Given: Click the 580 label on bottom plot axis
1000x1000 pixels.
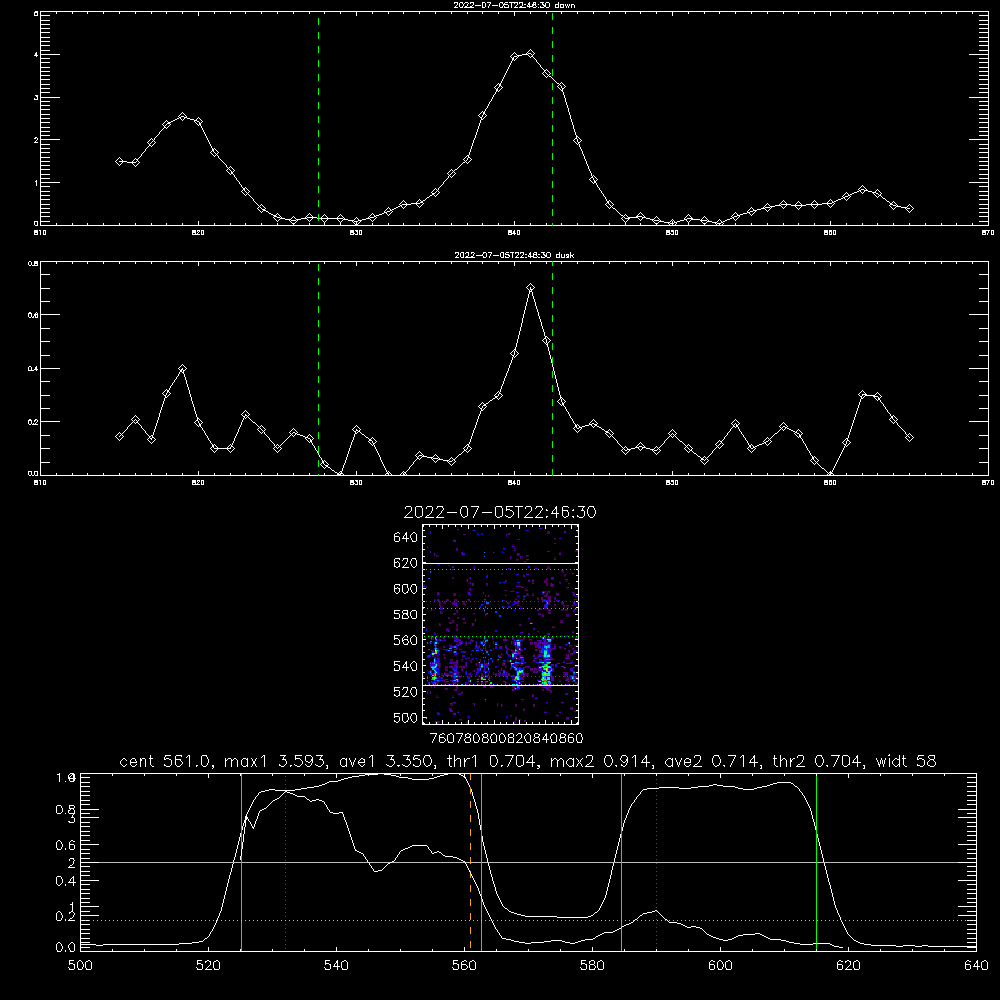Looking at the screenshot, I should (592, 966).
